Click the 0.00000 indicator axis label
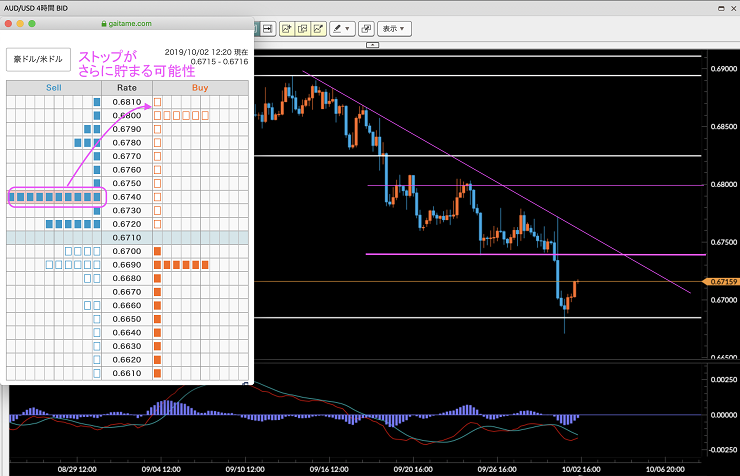740x476 pixels. point(723,415)
